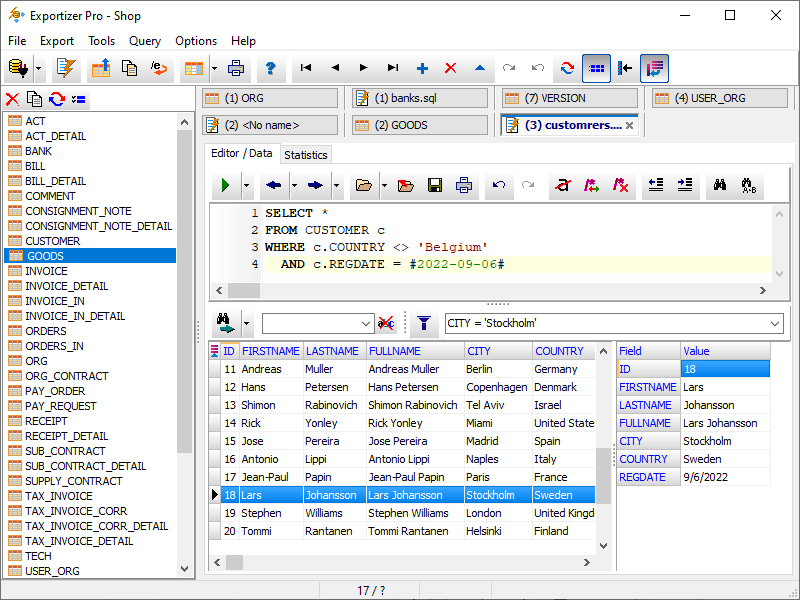Viewport: 800px width, 600px height.
Task: Click unindent lines icon in editor
Action: tap(656, 186)
